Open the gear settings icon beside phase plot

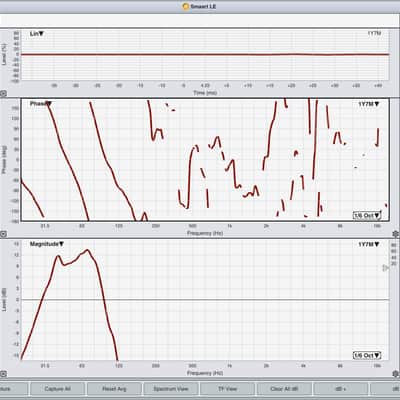click(396, 234)
